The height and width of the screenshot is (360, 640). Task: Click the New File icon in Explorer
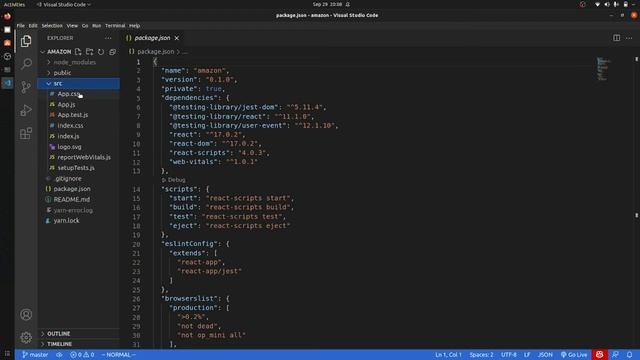point(78,52)
